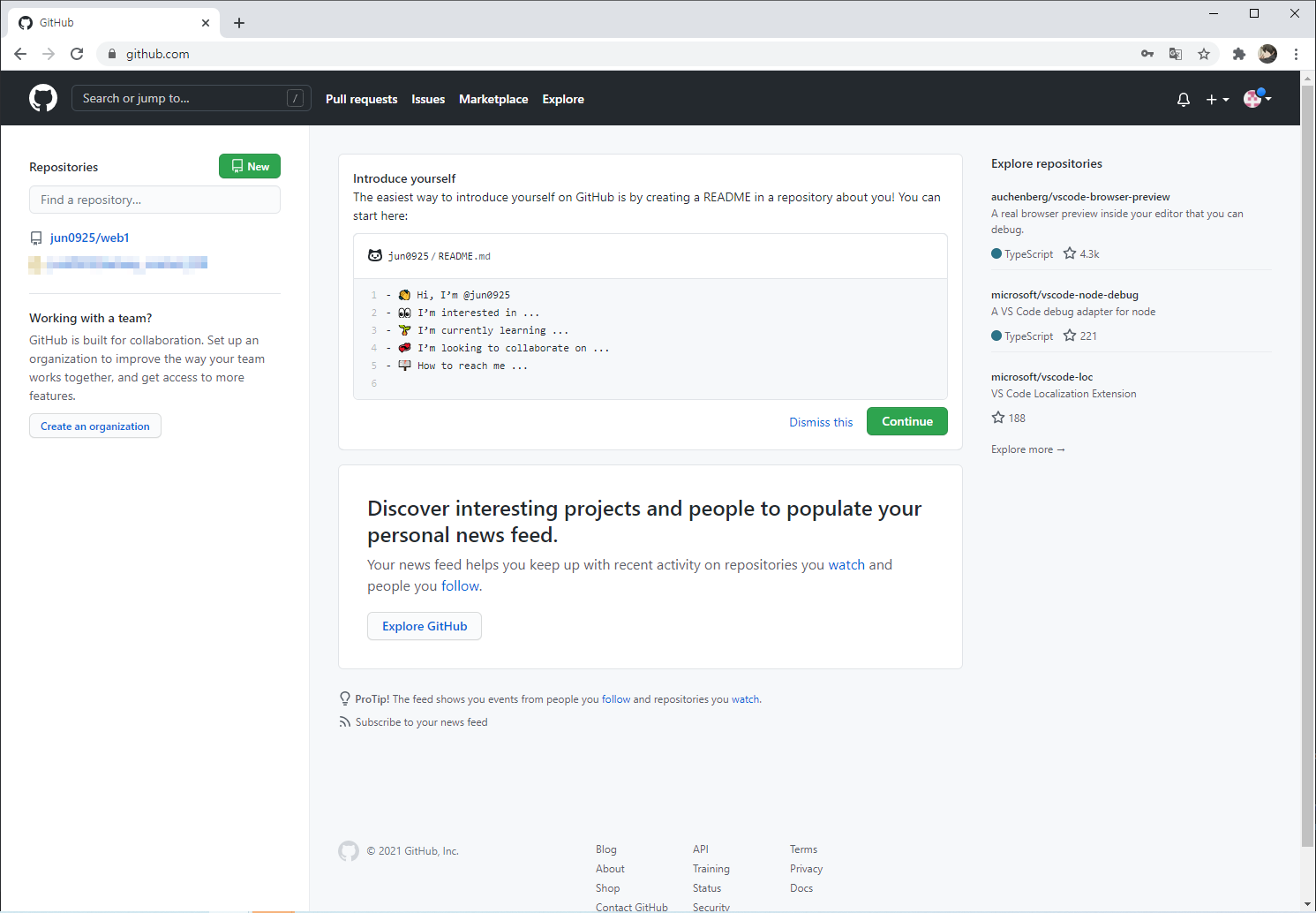Click the repo icon beside jun0925/web1

(x=36, y=238)
